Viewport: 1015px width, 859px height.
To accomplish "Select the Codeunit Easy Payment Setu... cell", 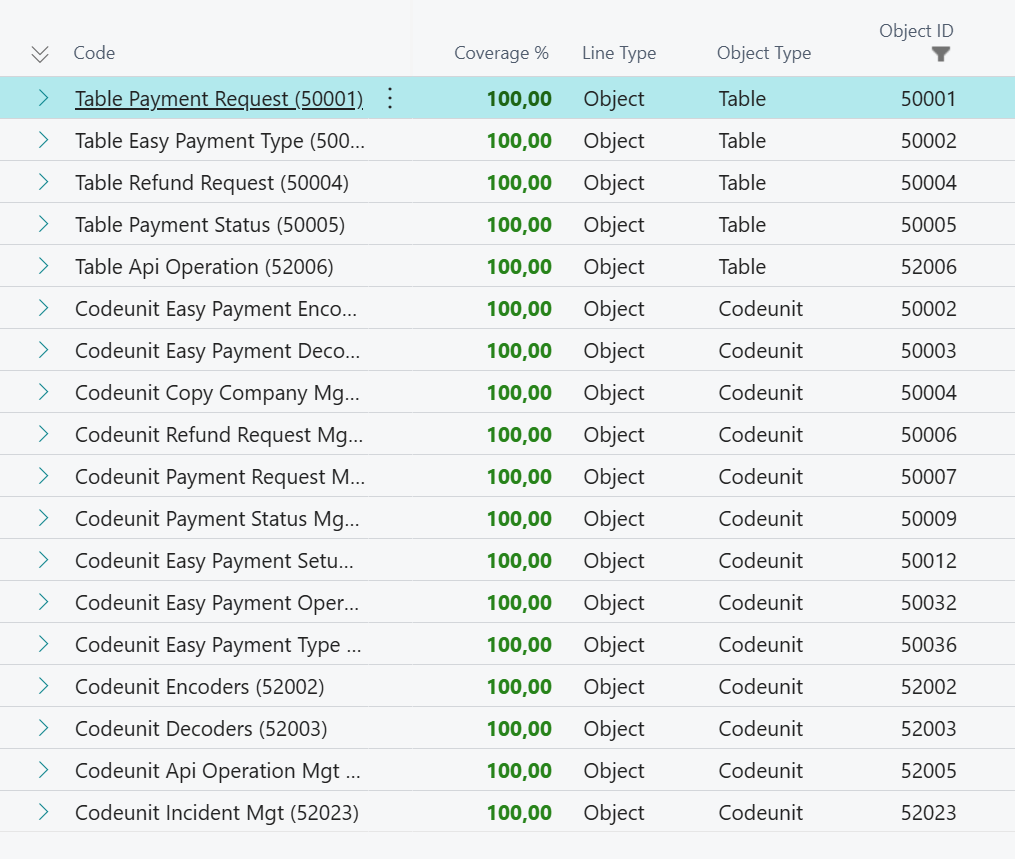I will (214, 561).
